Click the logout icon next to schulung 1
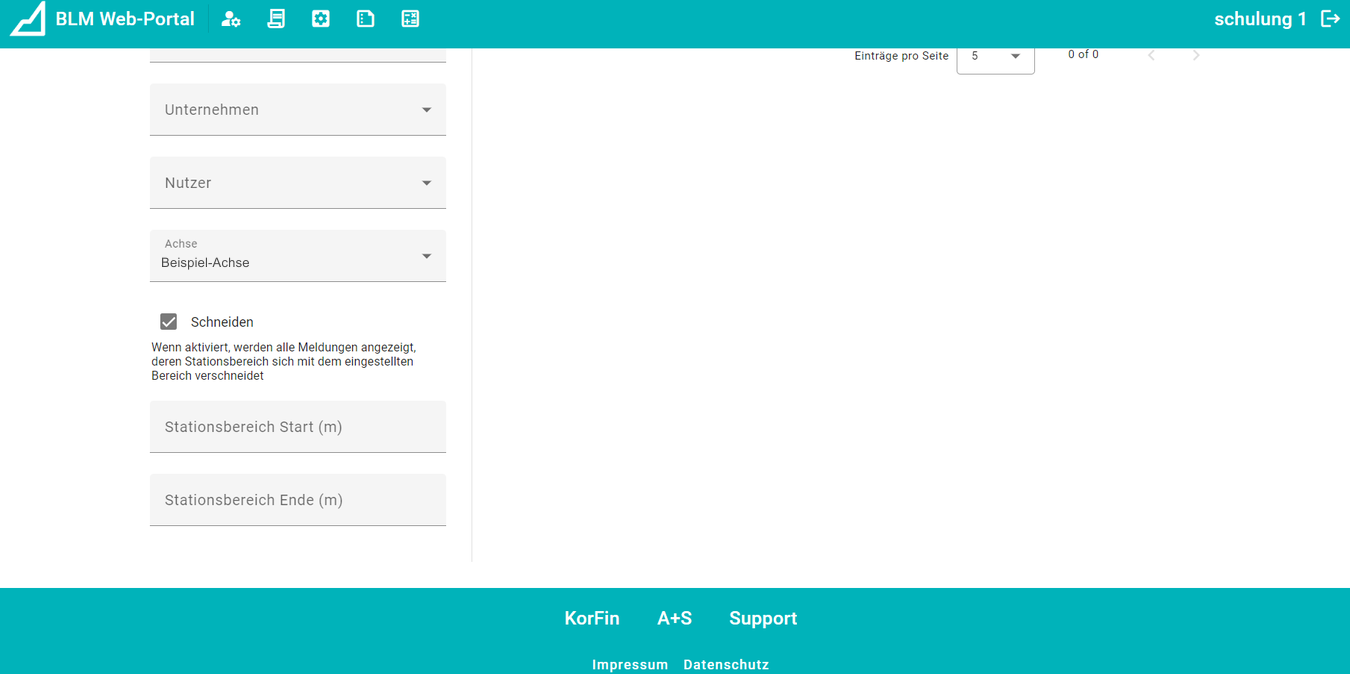 [1330, 19]
